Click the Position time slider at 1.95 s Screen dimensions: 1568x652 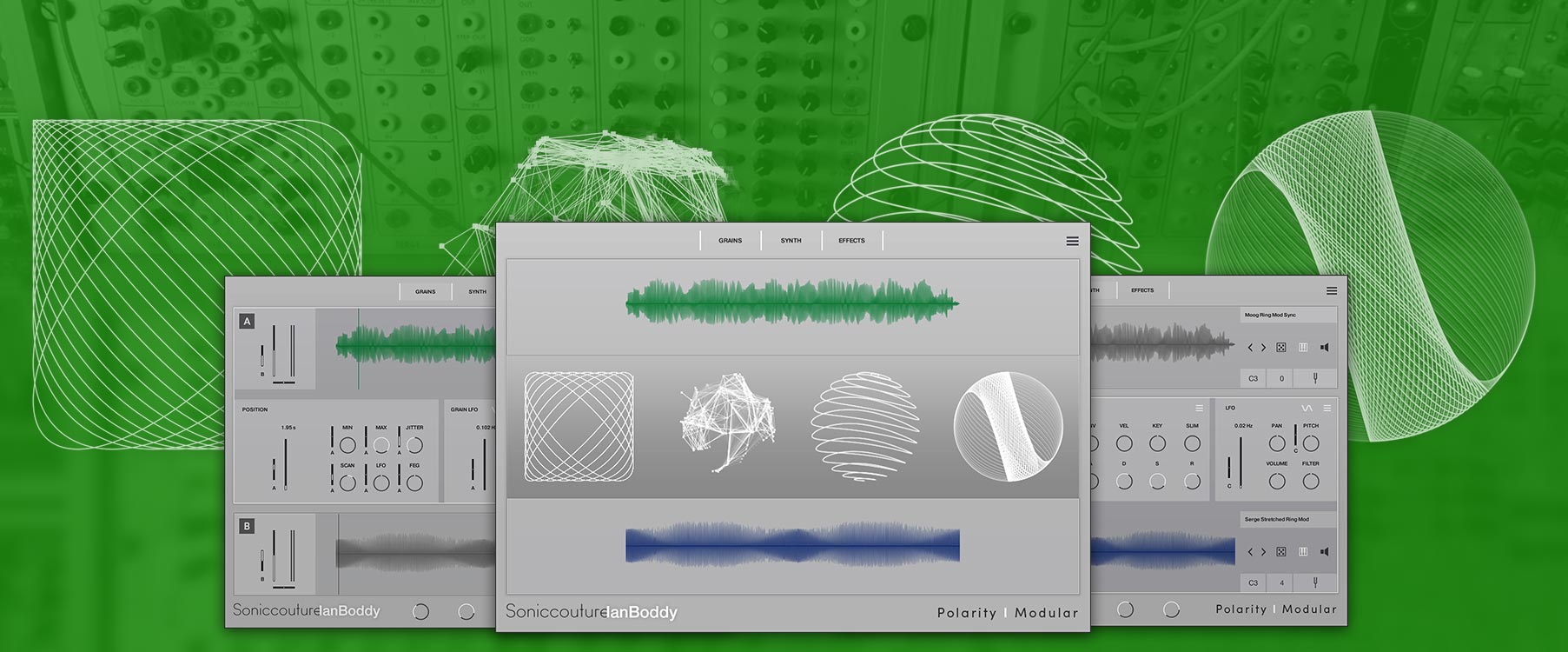(286, 464)
